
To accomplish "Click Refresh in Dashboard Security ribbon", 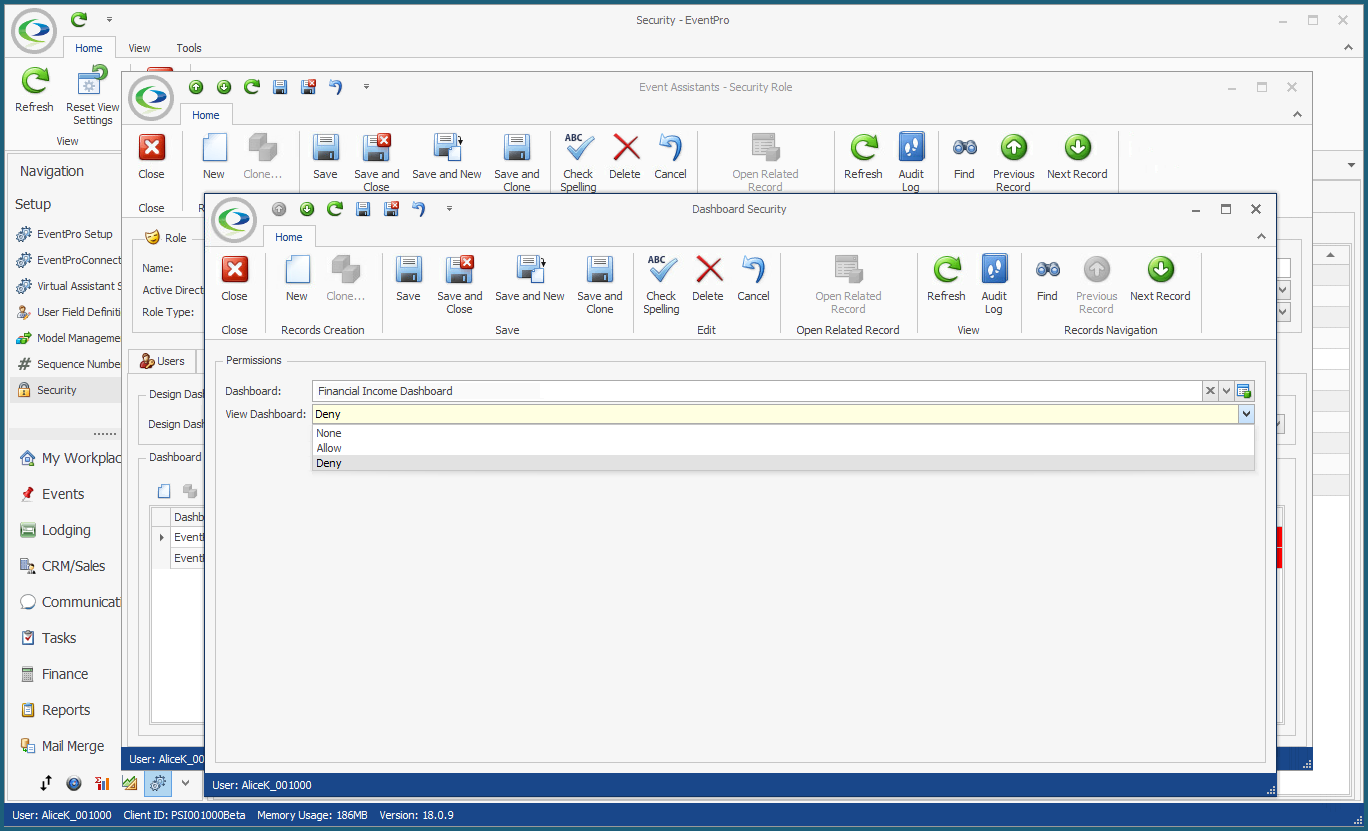I will (x=946, y=278).
